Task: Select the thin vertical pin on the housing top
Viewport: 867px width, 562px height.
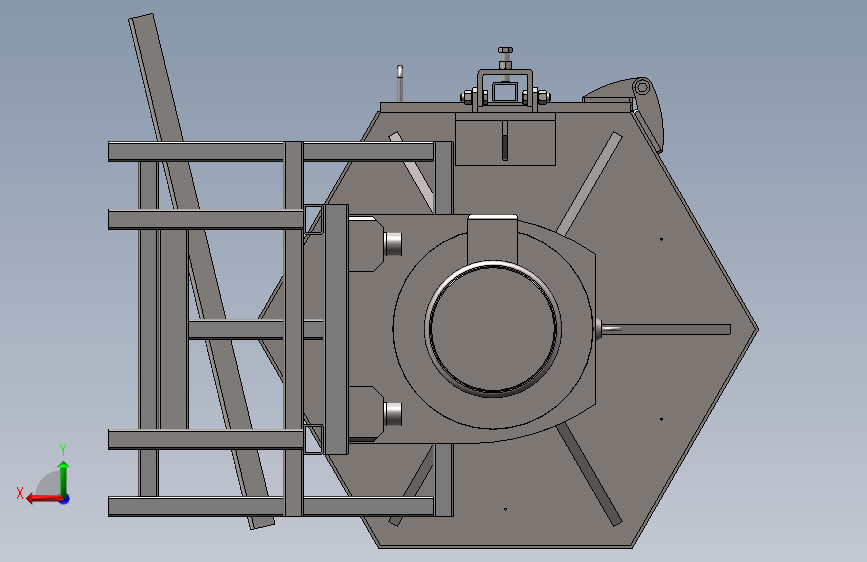Action: pyautogui.click(x=400, y=84)
